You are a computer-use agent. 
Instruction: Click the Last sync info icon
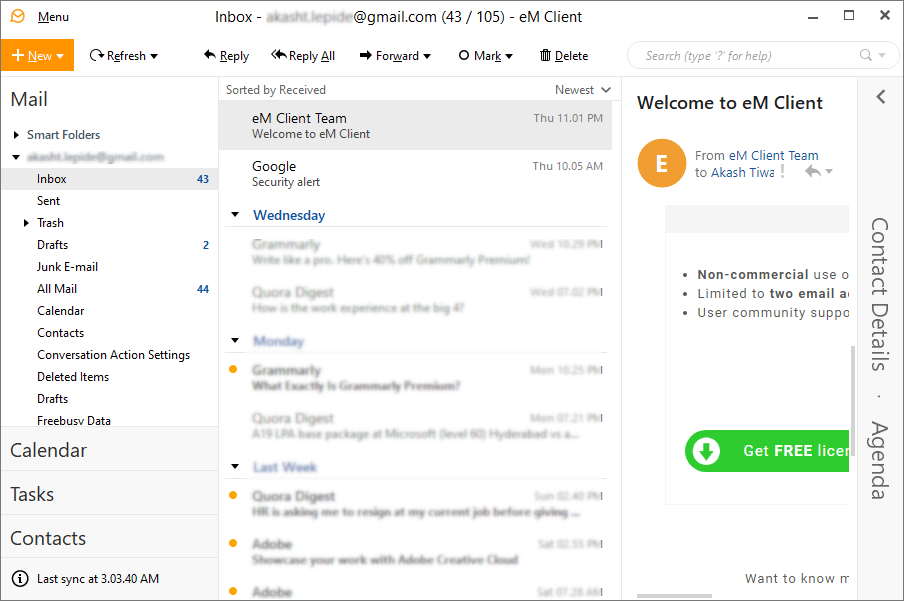tap(20, 579)
